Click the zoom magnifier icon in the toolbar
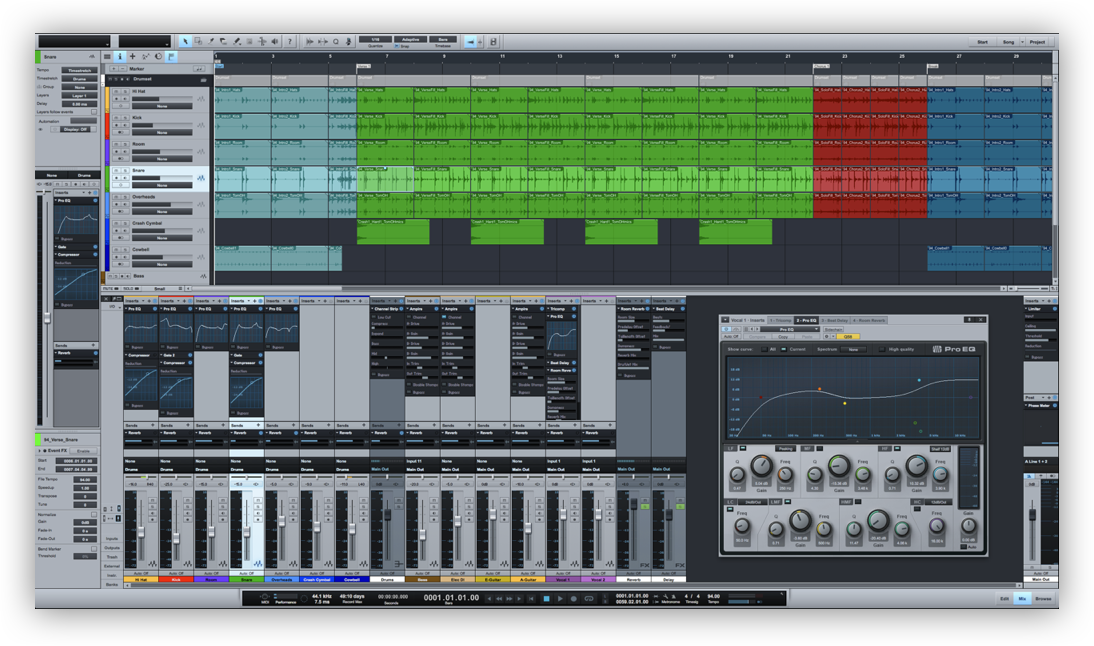The image size is (1094, 646). pos(336,42)
